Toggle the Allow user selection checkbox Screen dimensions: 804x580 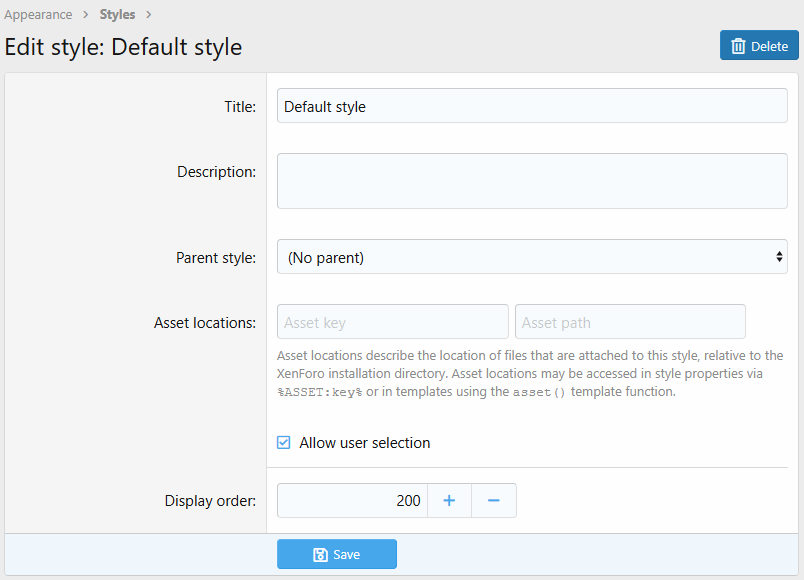284,442
